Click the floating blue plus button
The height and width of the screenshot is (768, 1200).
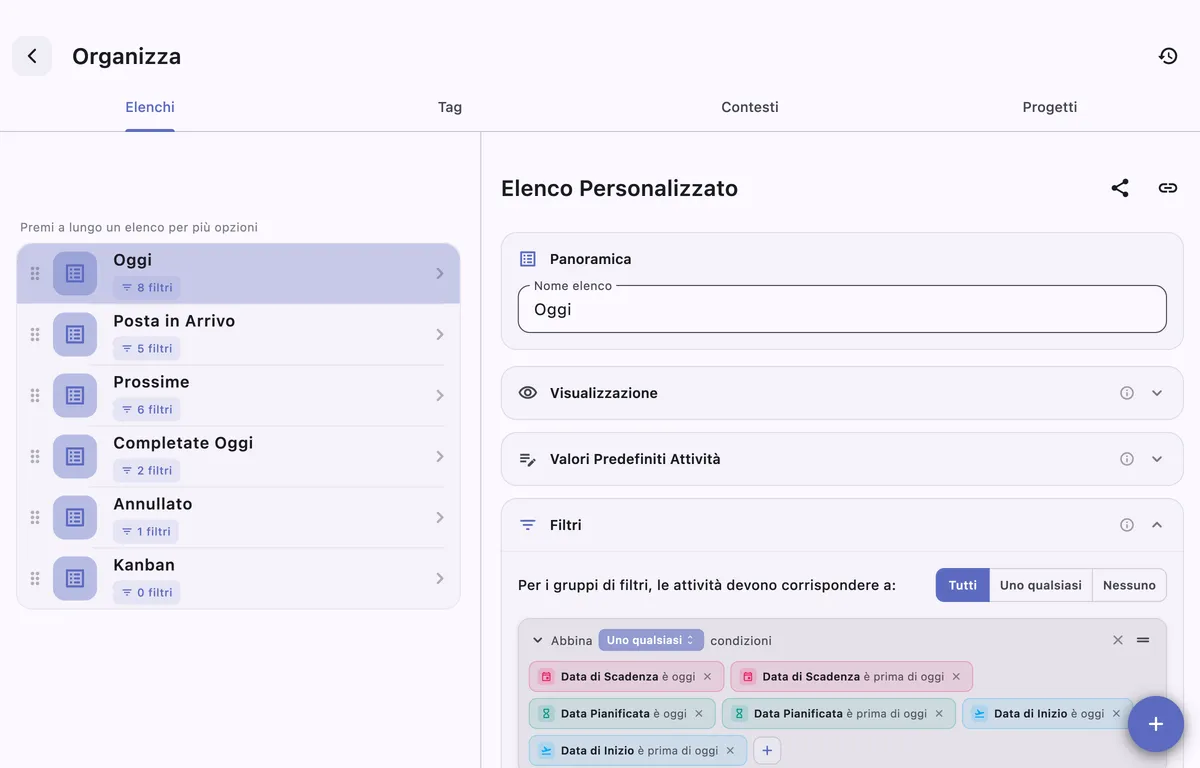(1156, 724)
